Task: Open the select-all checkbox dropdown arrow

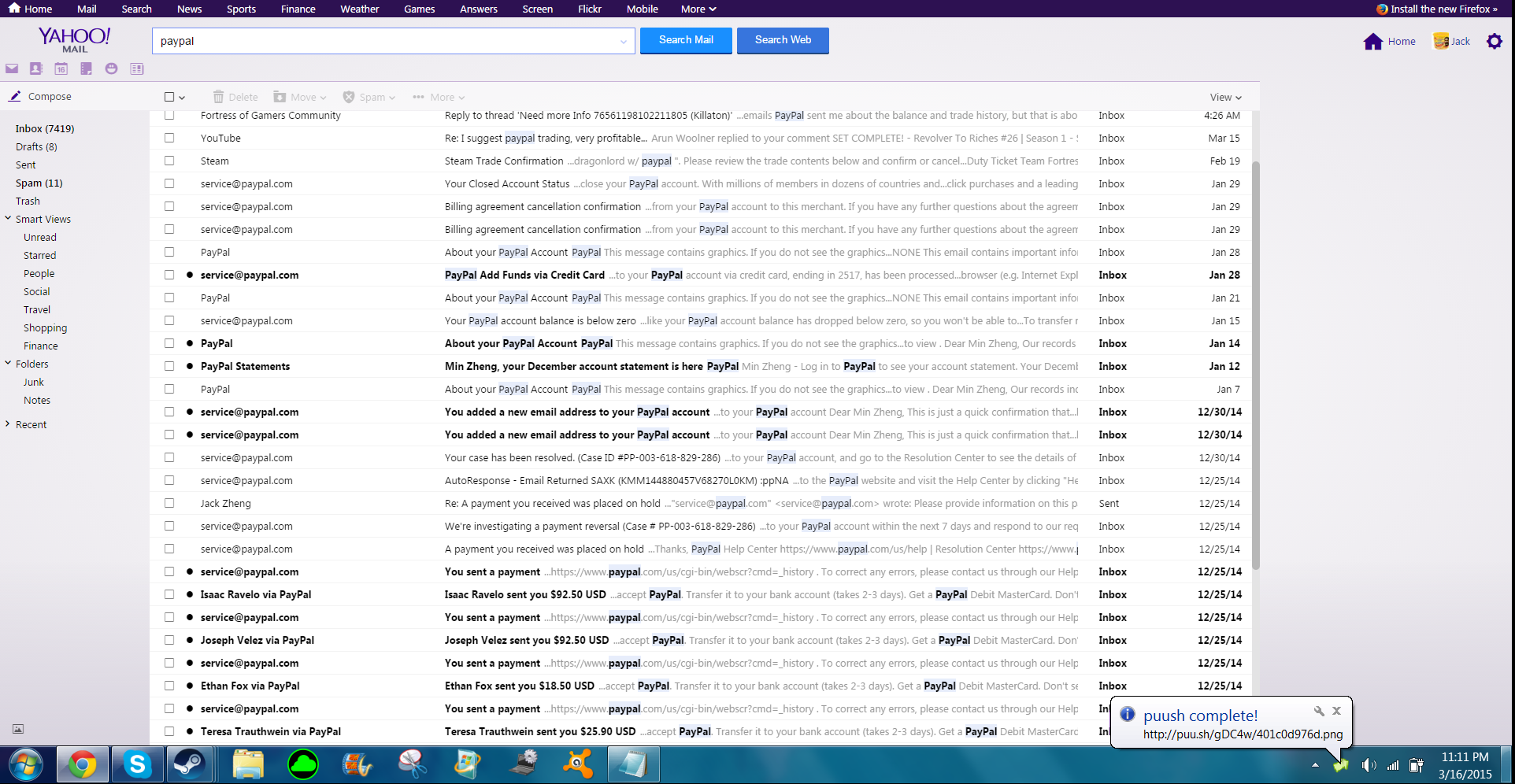Action: 182,98
